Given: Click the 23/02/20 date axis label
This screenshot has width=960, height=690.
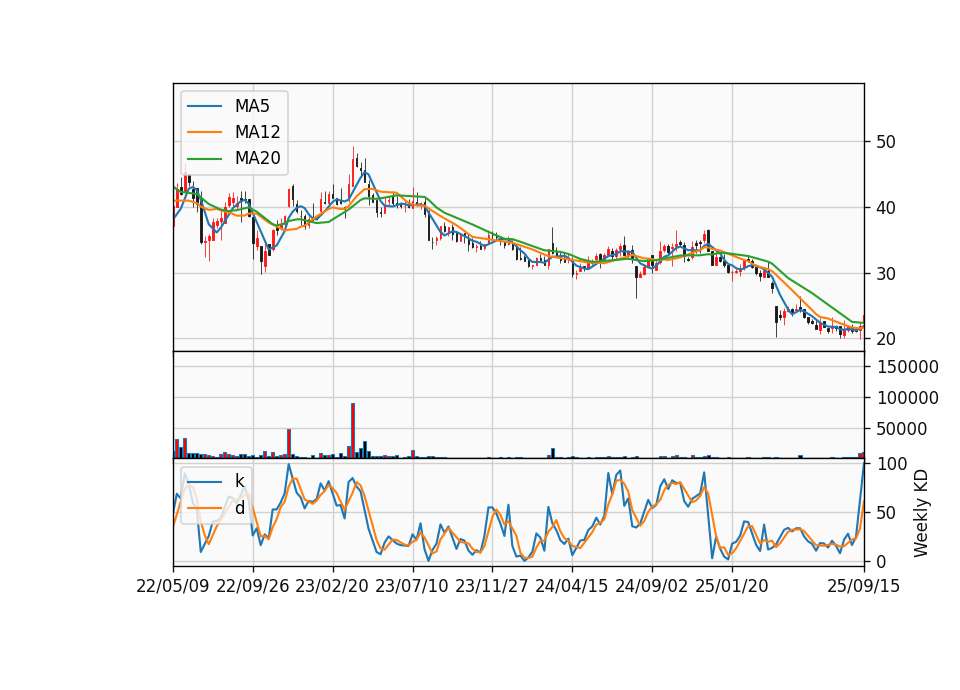Looking at the screenshot, I should (x=332, y=586).
